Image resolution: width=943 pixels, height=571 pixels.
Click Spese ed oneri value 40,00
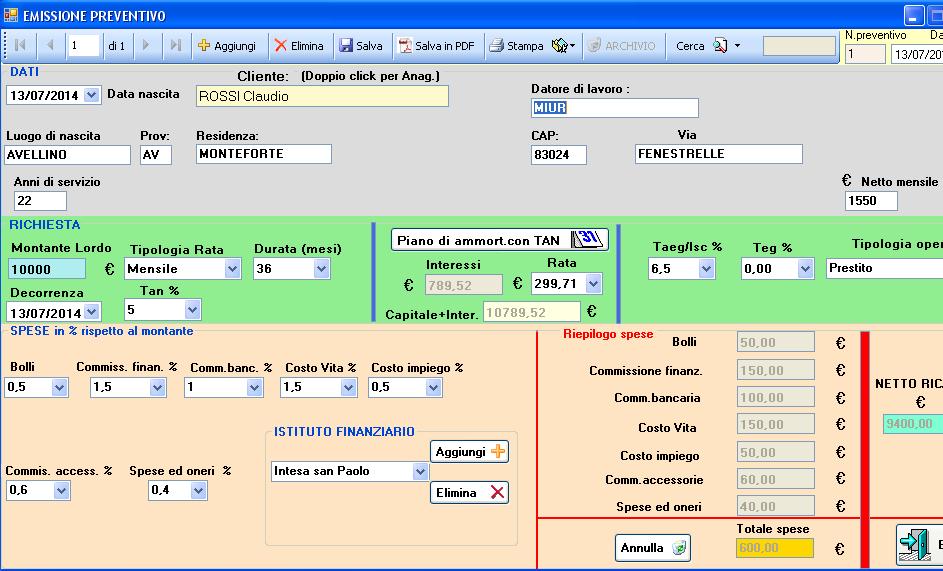coord(775,506)
